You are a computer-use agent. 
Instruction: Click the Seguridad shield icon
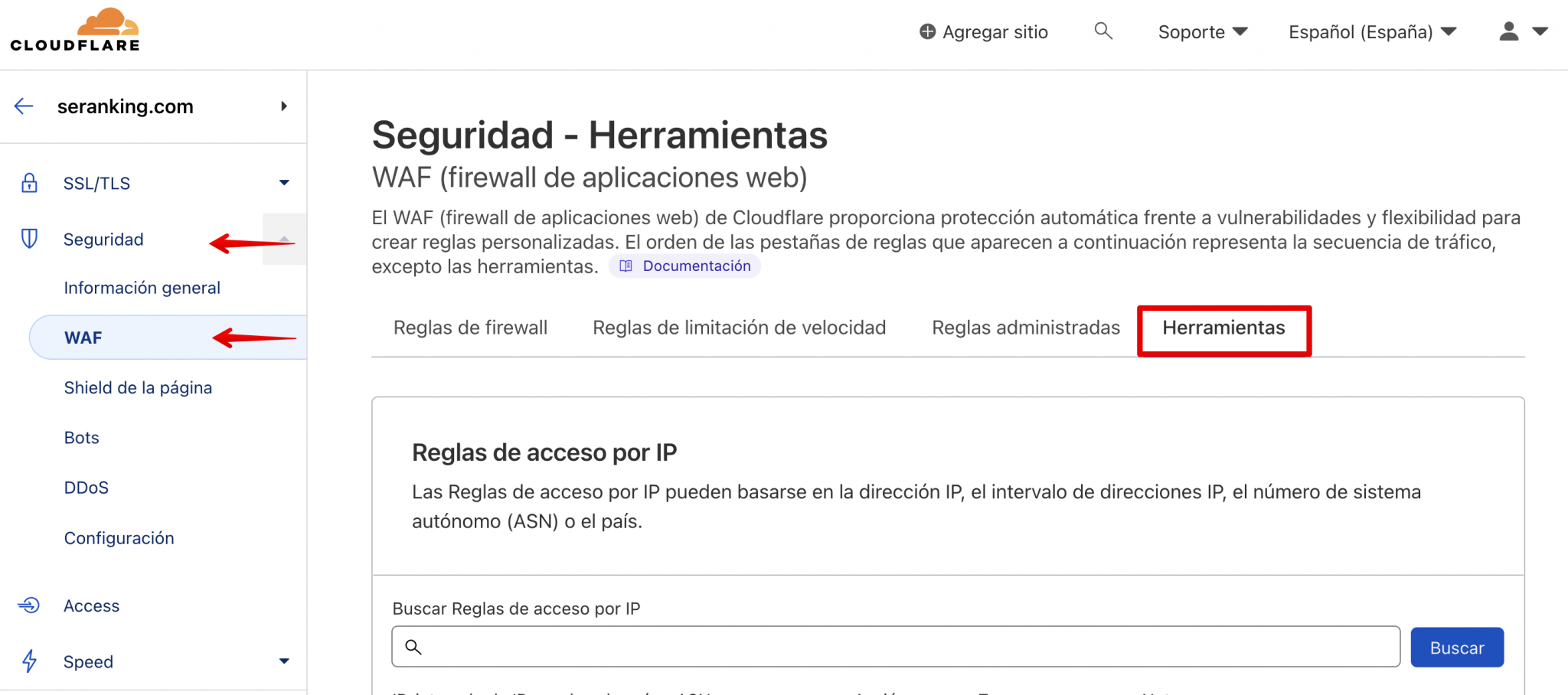(29, 239)
